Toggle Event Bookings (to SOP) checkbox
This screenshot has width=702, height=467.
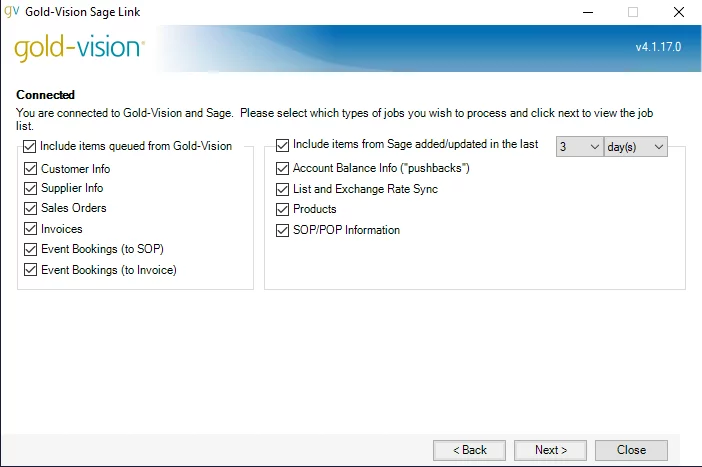pos(30,249)
